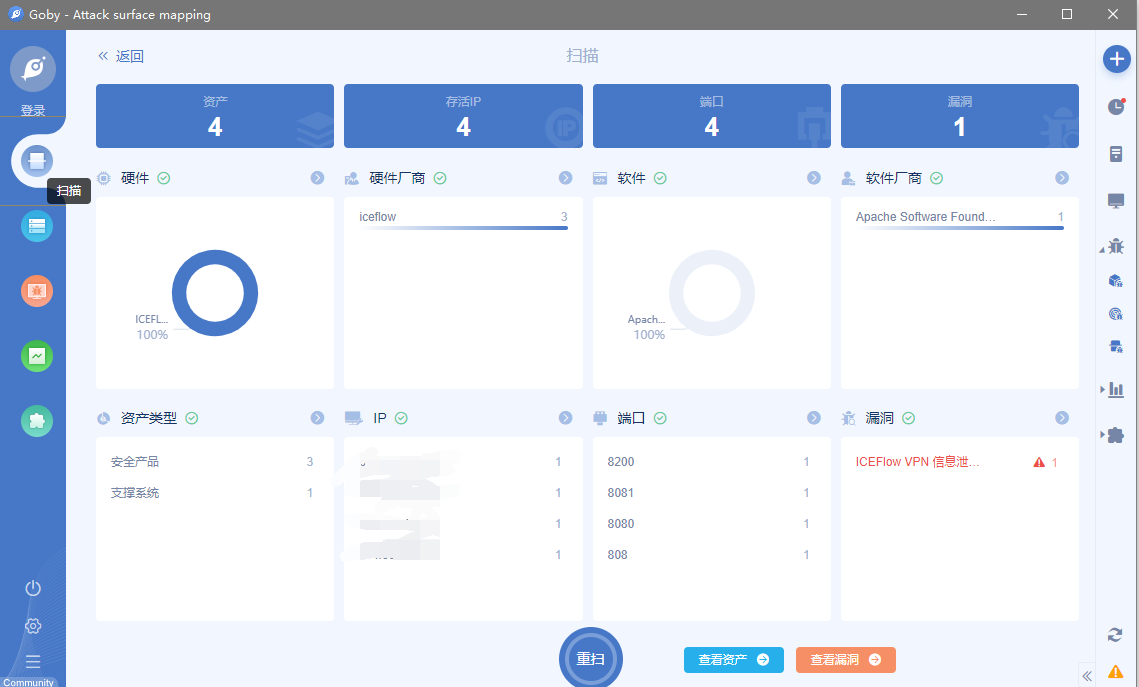The image size is (1139, 687).
Task: Click the power icon in the sidebar
Action: 33,588
